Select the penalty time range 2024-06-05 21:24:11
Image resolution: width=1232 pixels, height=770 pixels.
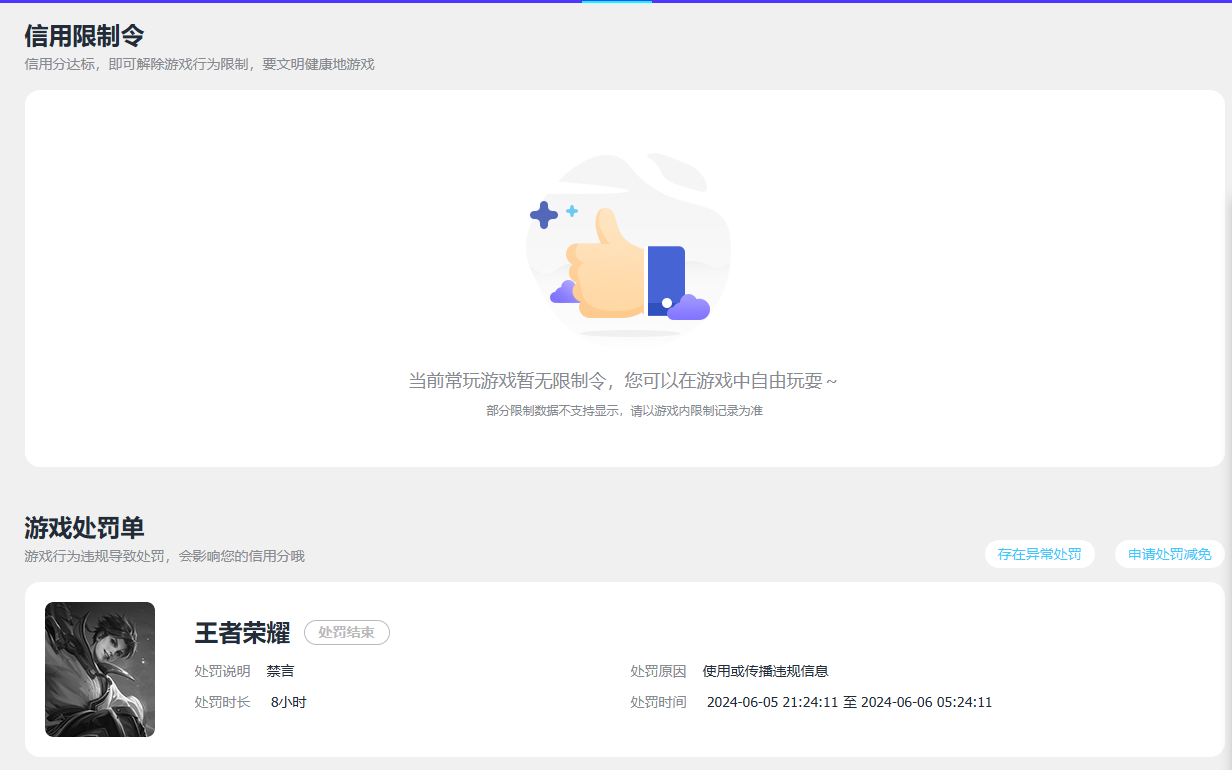[849, 703]
